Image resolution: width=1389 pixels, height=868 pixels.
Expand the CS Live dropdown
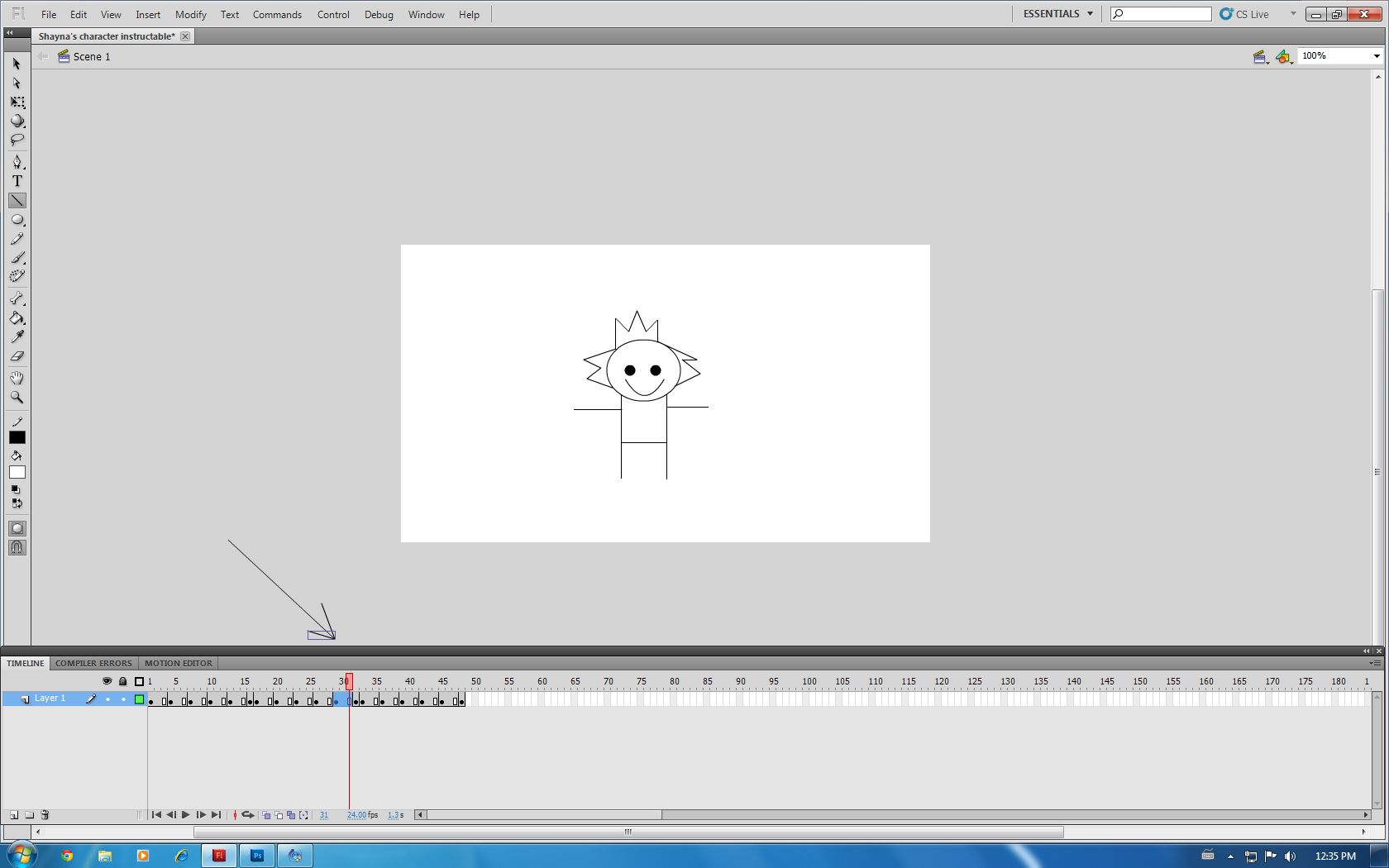tap(1291, 13)
